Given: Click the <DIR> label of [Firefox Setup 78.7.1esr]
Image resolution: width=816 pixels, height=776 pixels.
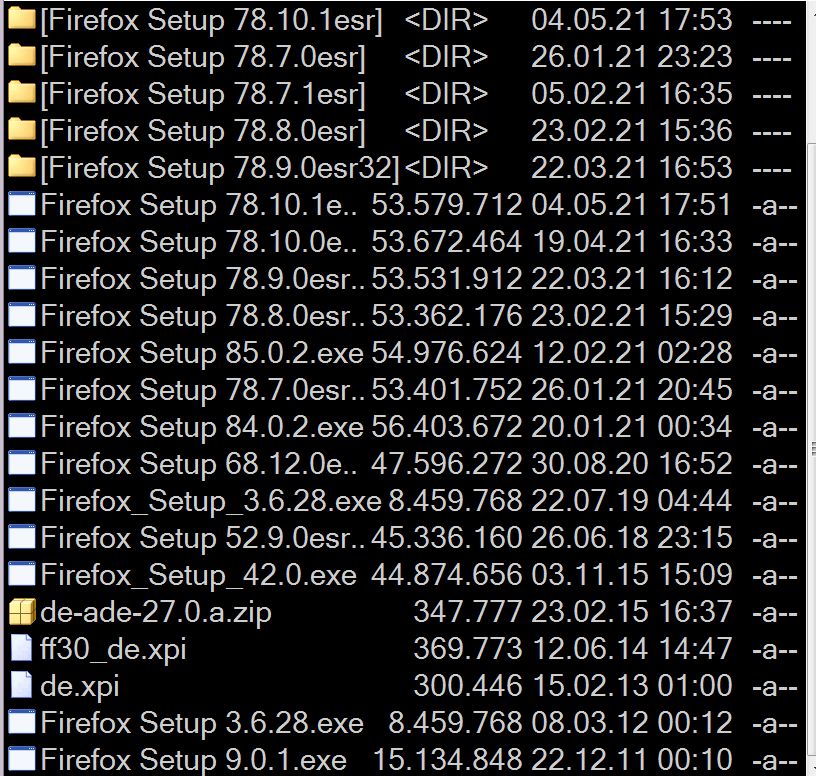Looking at the screenshot, I should 446,94.
